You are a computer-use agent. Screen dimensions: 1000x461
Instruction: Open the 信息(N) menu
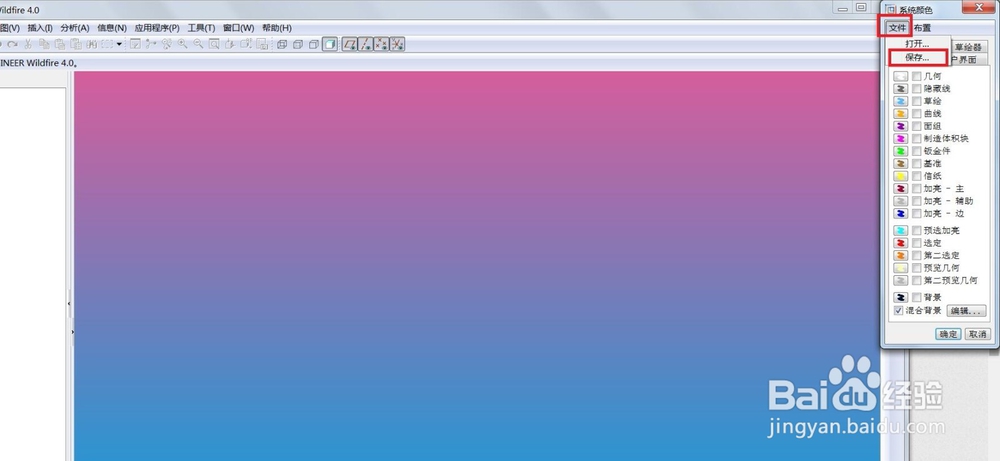point(112,28)
